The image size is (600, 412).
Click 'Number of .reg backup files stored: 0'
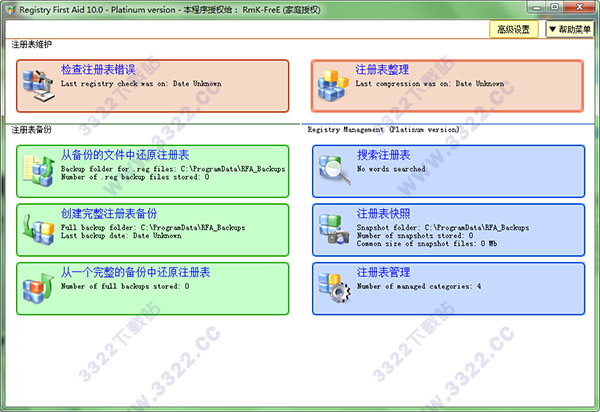(135, 177)
